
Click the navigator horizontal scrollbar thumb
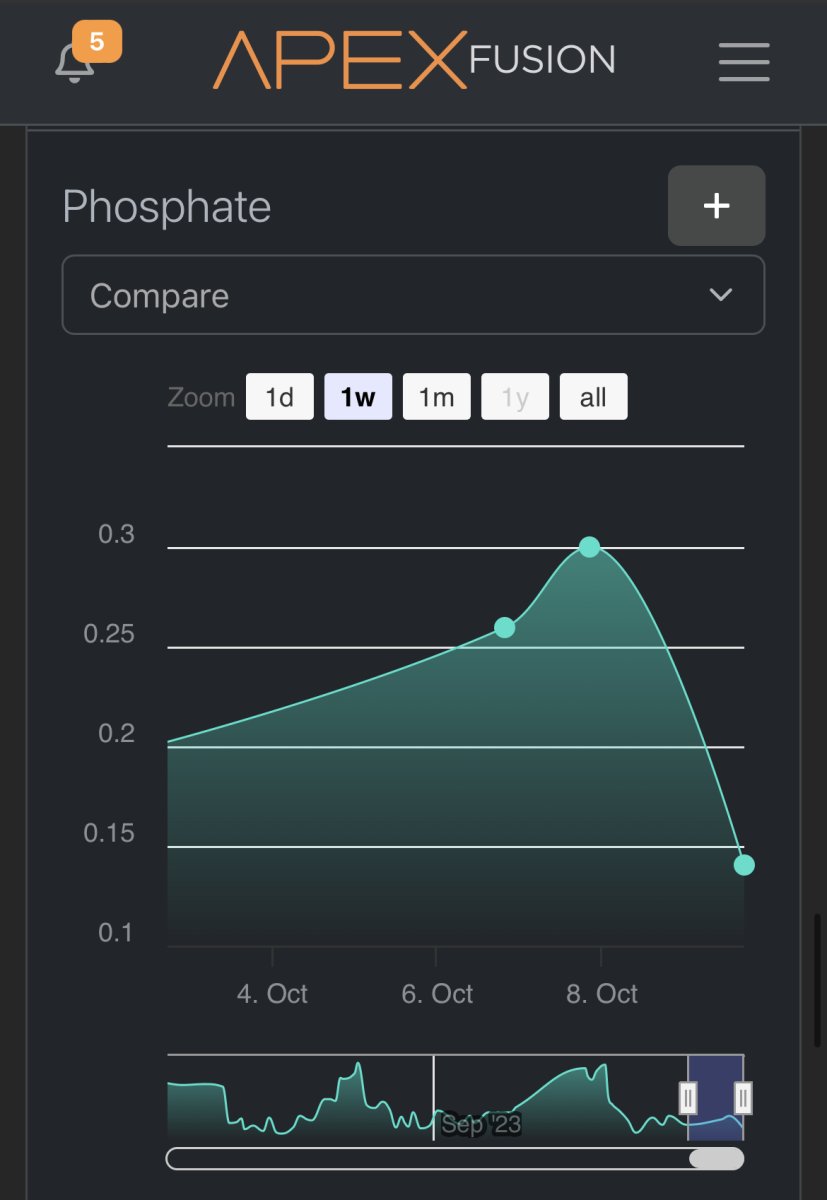point(716,1158)
